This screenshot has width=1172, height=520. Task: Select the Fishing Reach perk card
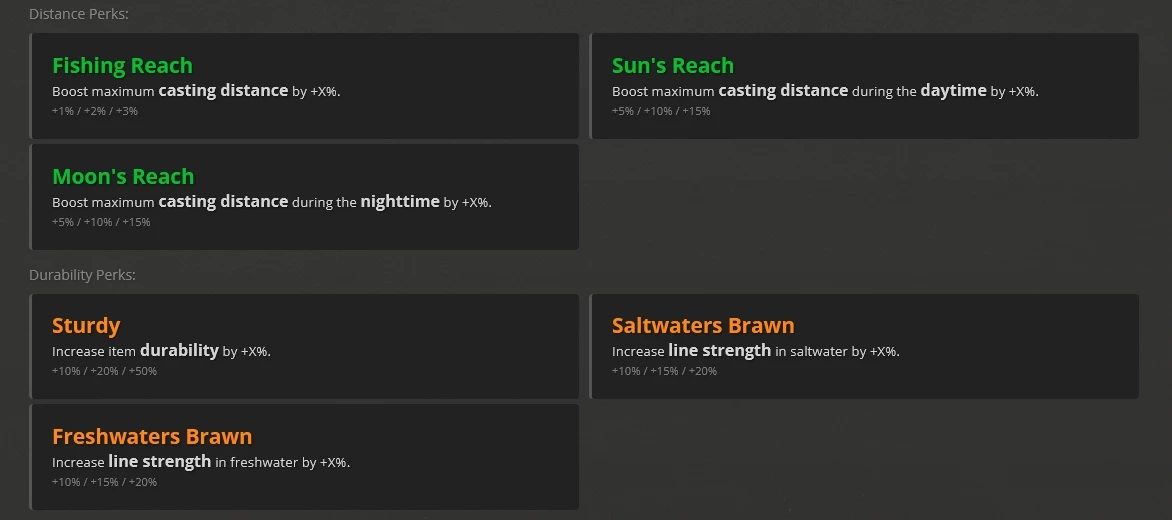(304, 86)
